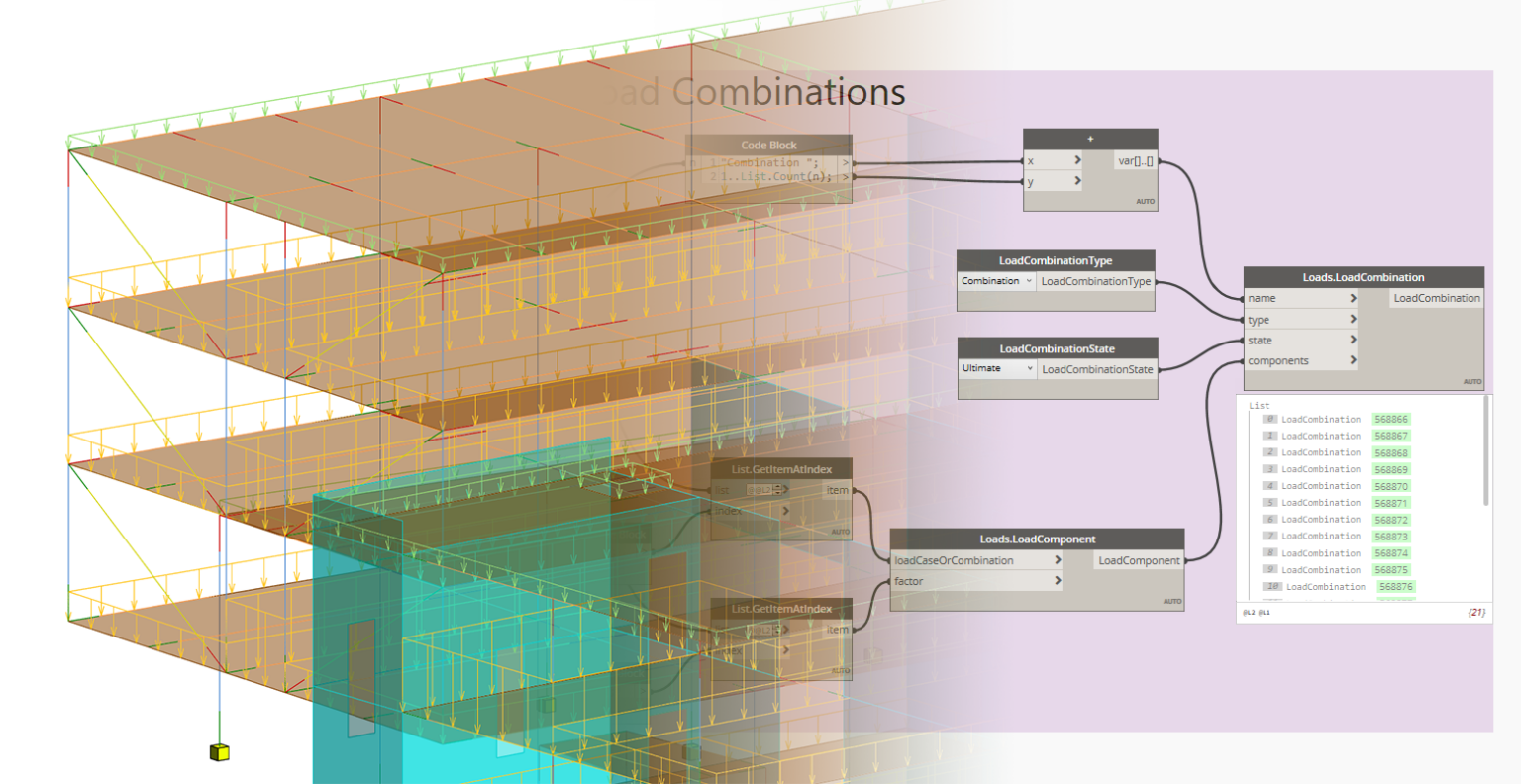The image size is (1521, 784).
Task: Click the AUTO lacing indicator on Loads.LoadCombination
Action: (1470, 380)
